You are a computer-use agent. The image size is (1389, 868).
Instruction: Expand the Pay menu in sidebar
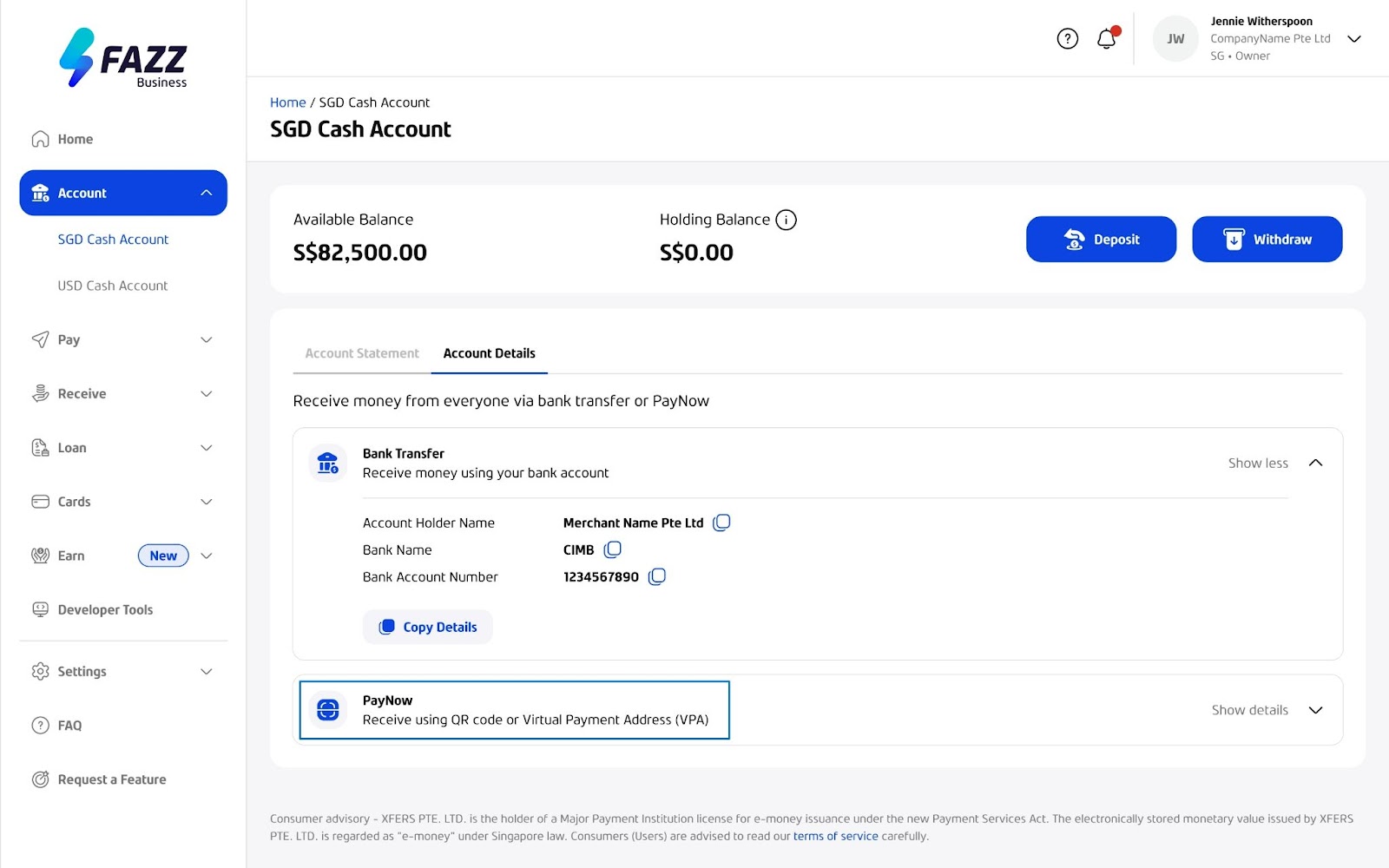(206, 339)
